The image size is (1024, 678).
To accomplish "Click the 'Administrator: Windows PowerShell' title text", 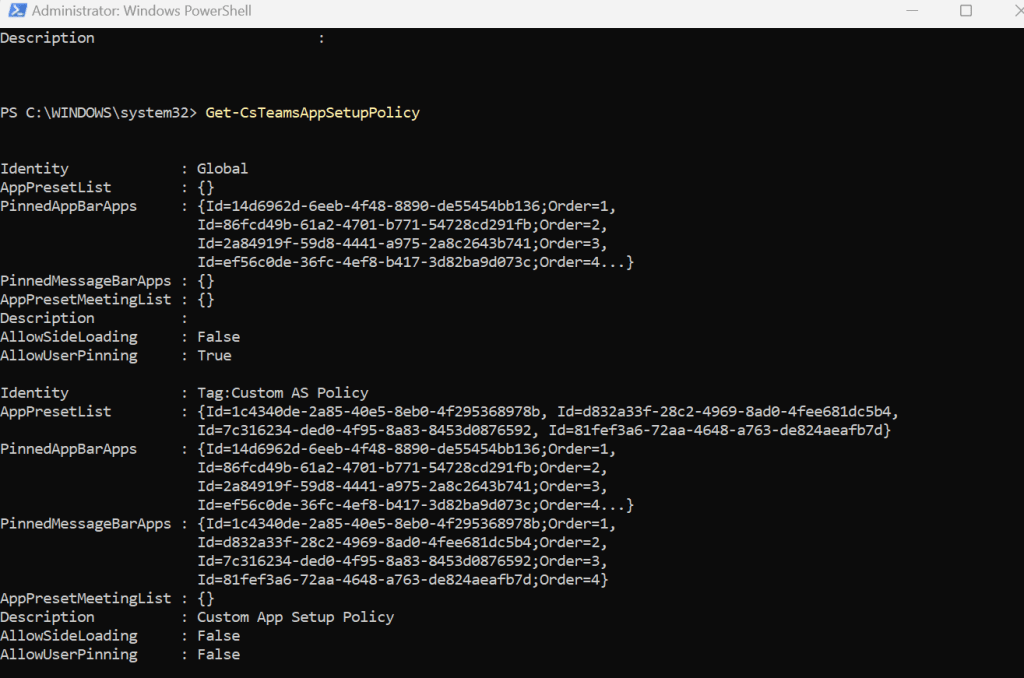I will pos(141,11).
